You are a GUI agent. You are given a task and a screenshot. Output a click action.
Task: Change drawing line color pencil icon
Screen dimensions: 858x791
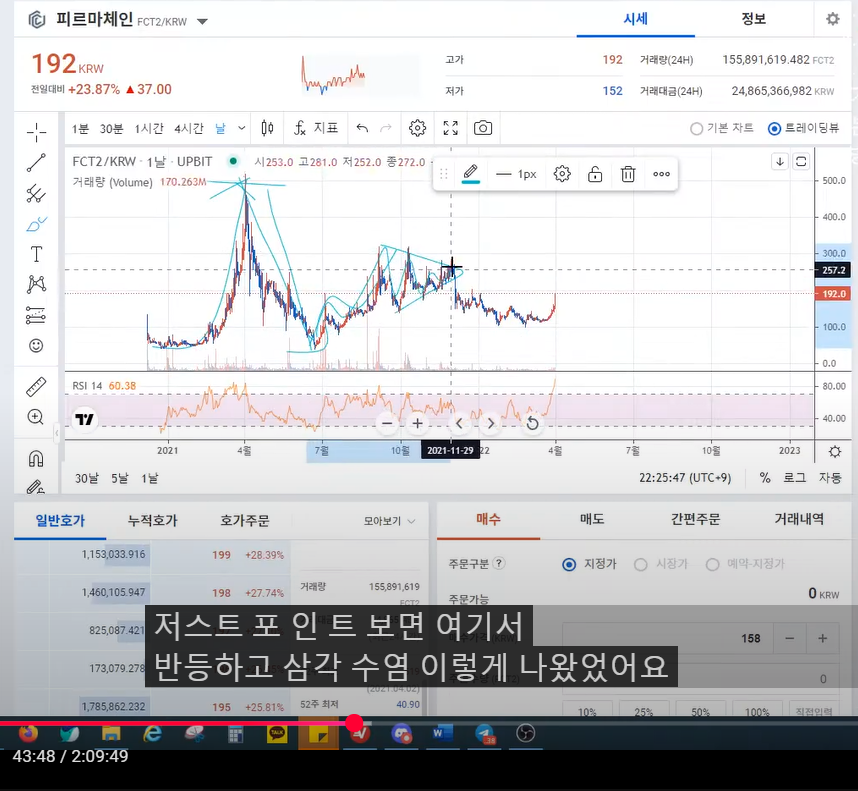click(x=471, y=174)
